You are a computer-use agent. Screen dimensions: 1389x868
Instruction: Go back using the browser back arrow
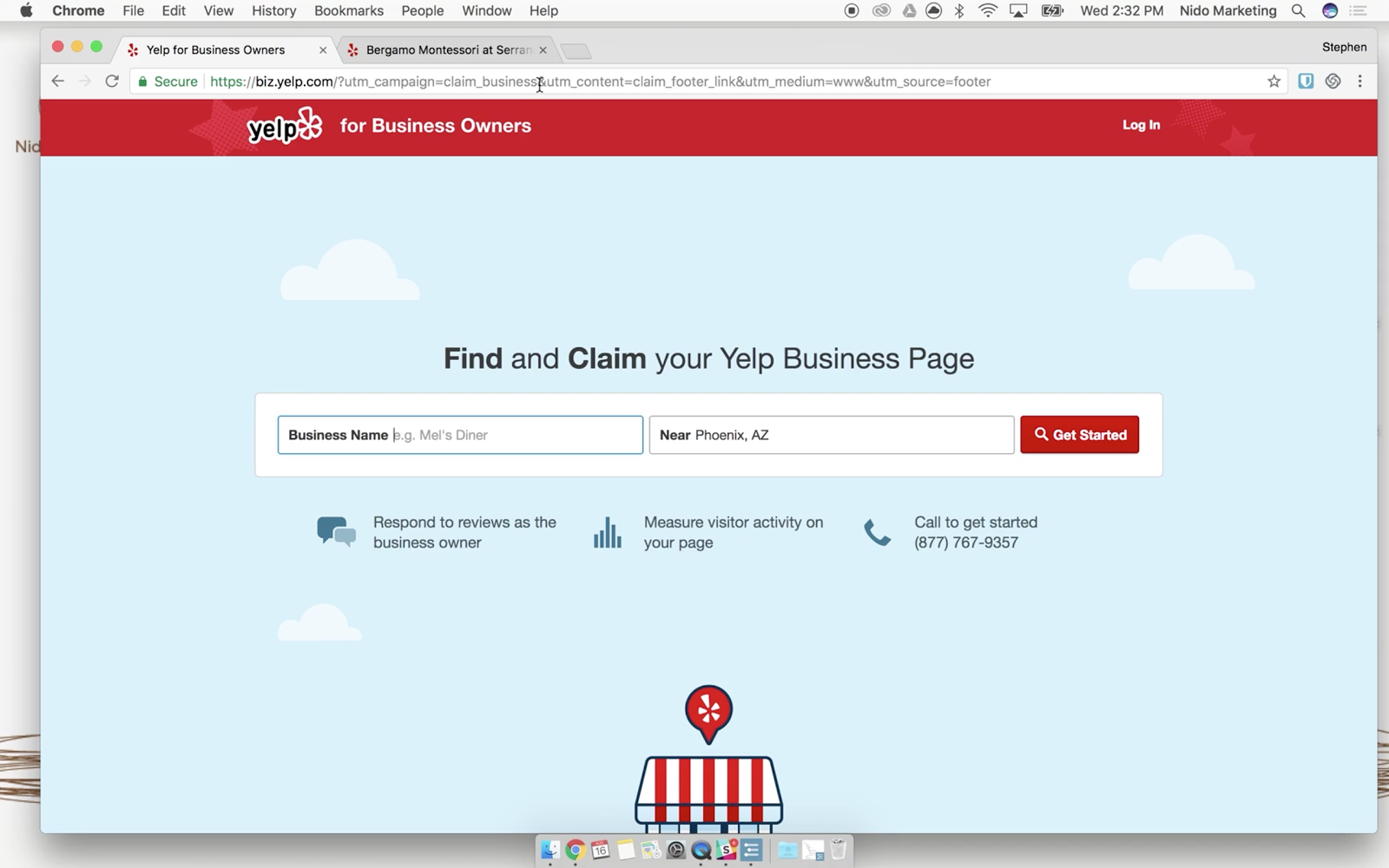[58, 82]
